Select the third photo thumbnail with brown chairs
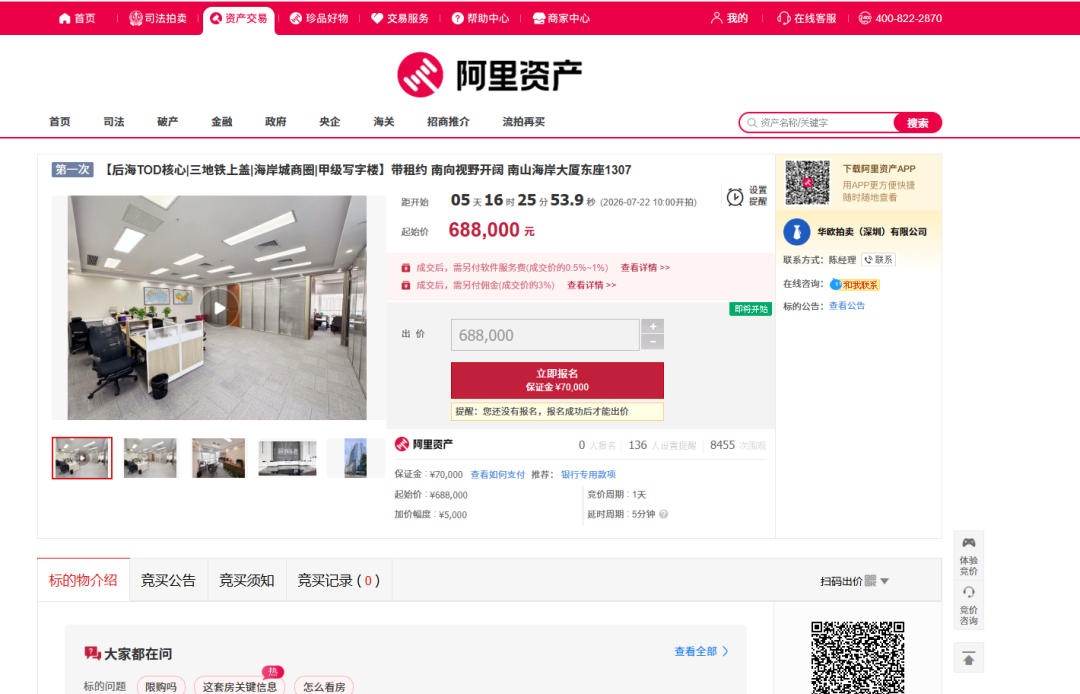 (x=218, y=458)
